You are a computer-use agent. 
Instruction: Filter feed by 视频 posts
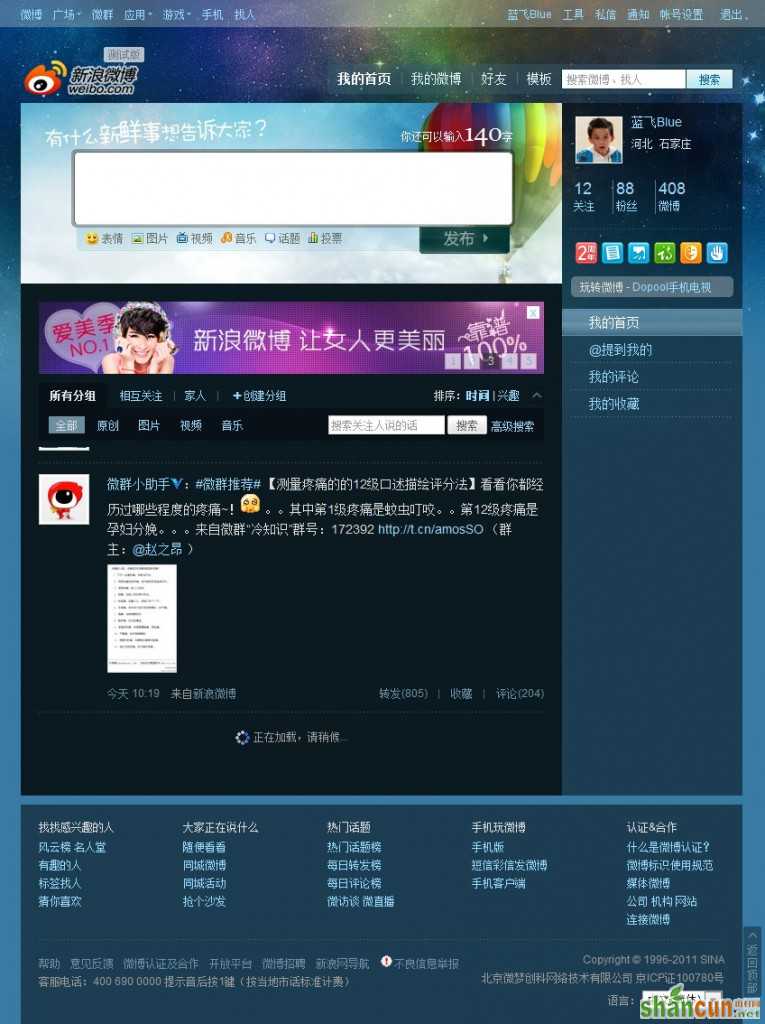point(191,426)
